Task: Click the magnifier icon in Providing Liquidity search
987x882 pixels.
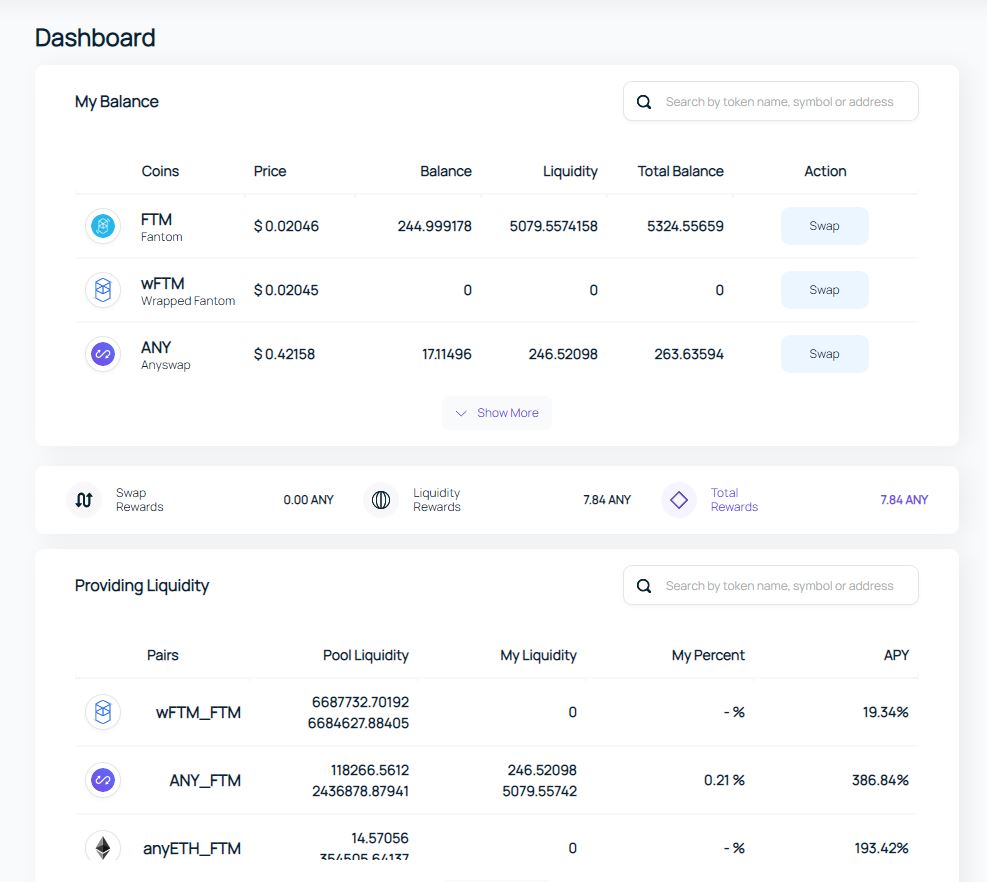Action: point(644,586)
